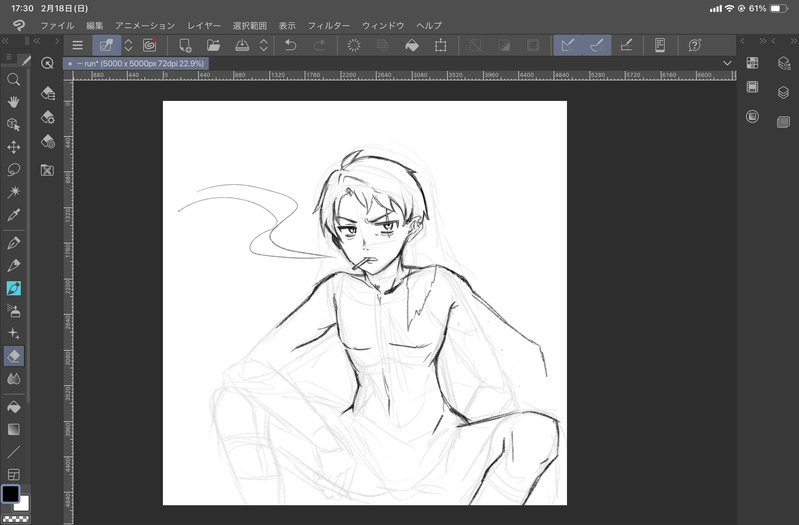Click the Fill icon in command bar
Viewport: 799px width, 525px height.
[x=412, y=45]
